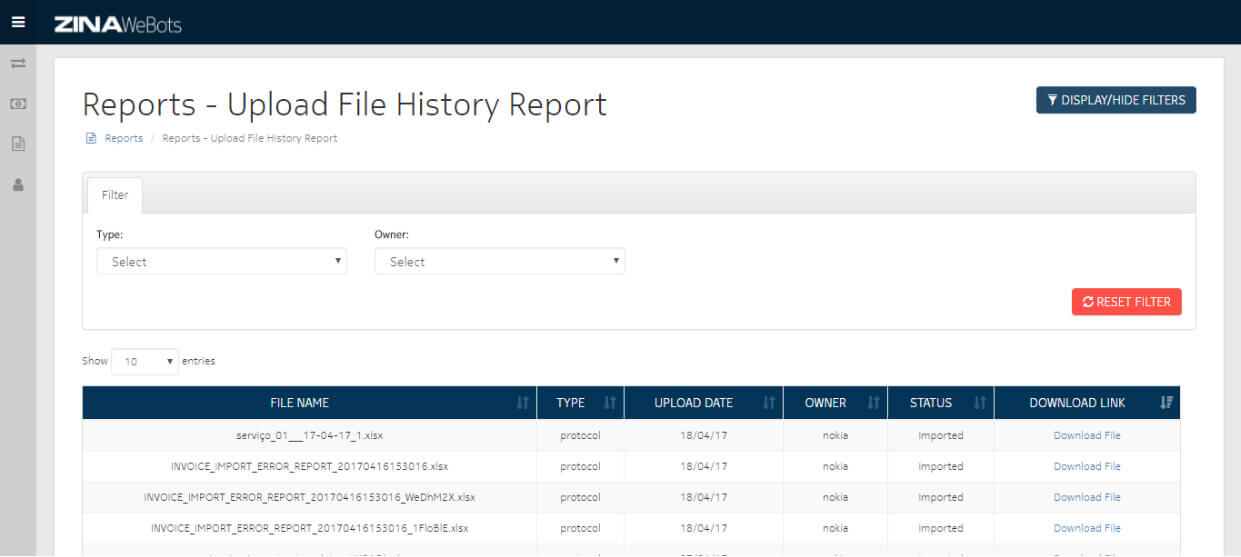This screenshot has height=557, width=1241.
Task: Sort by Owner column icon
Action: 873,403
